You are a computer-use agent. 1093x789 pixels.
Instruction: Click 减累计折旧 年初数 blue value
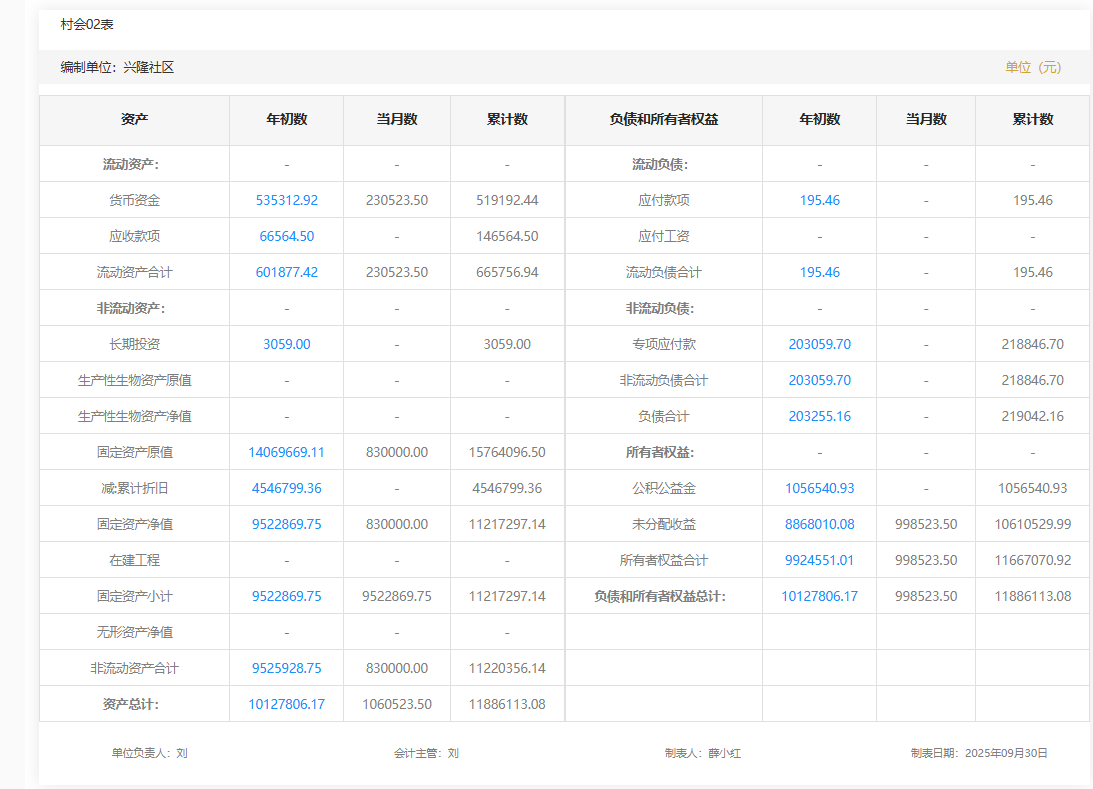(286, 488)
